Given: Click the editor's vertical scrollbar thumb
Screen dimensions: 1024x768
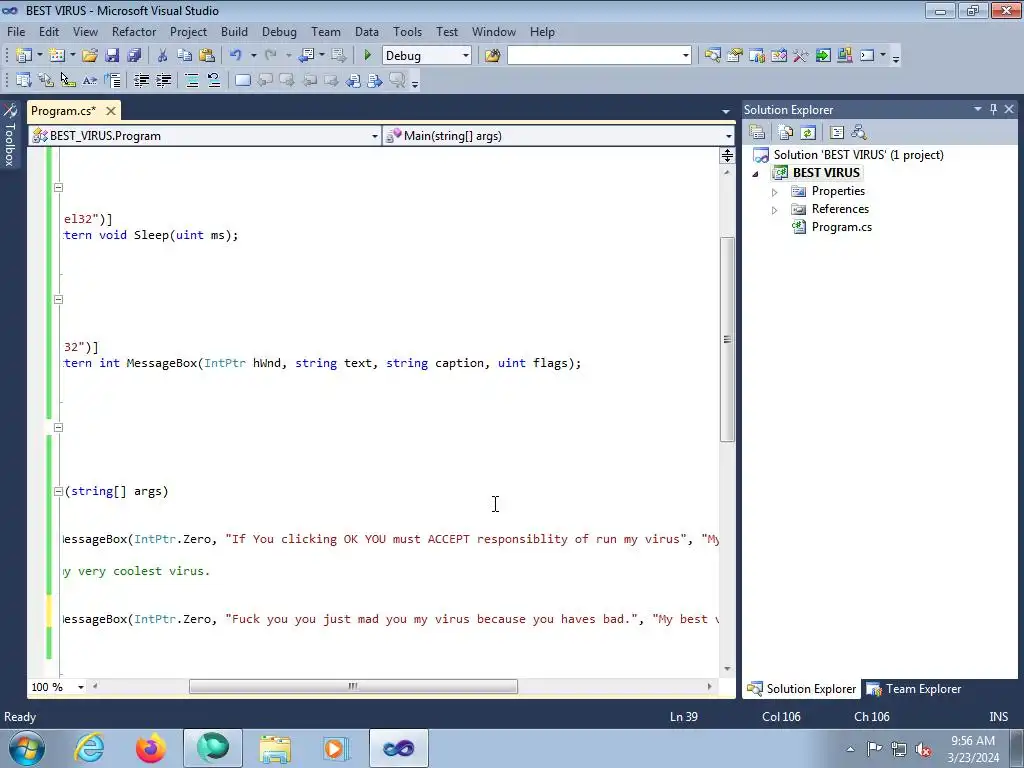Looking at the screenshot, I should pyautogui.click(x=727, y=340).
